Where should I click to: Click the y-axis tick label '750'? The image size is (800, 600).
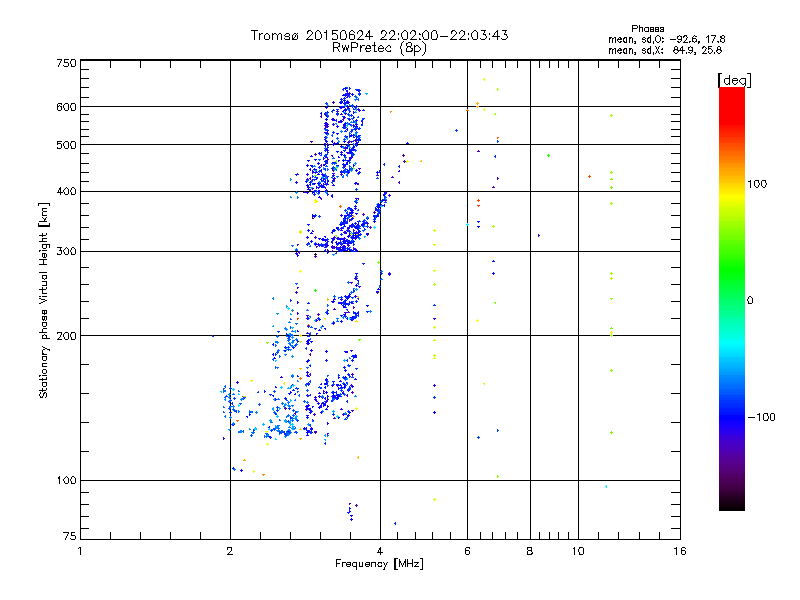pos(66,63)
